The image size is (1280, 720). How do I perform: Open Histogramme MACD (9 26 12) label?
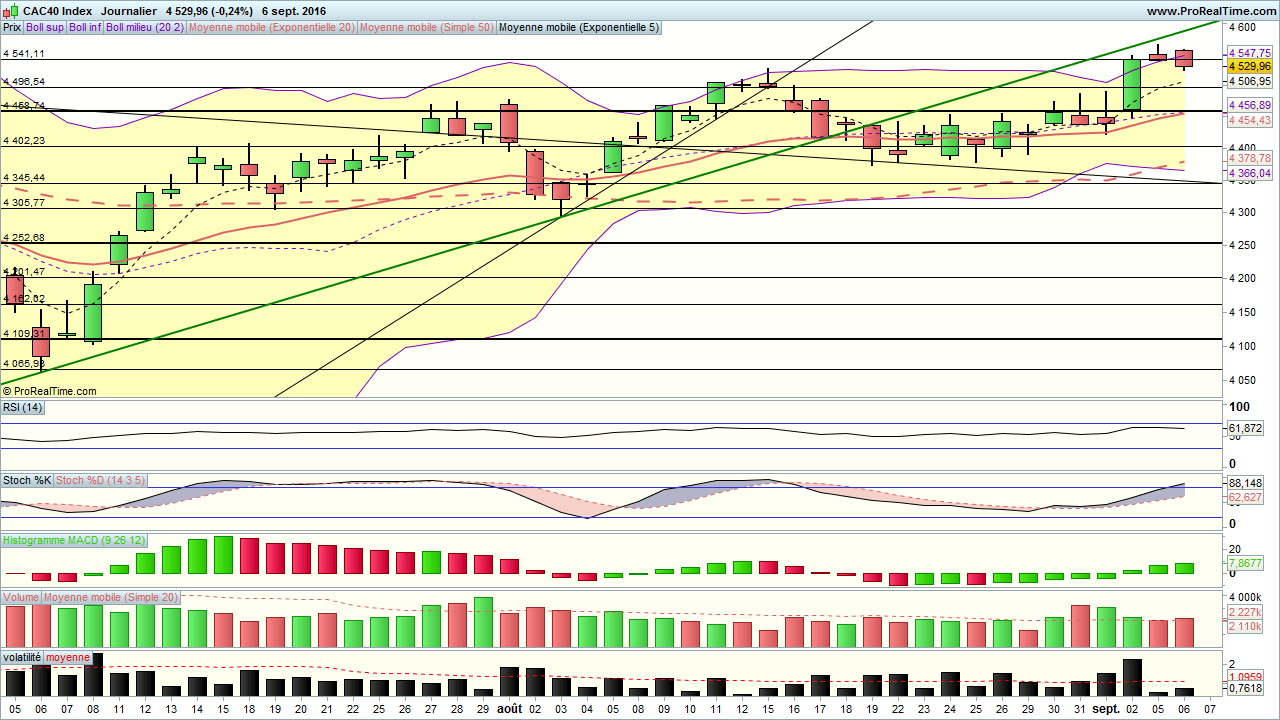(65, 541)
